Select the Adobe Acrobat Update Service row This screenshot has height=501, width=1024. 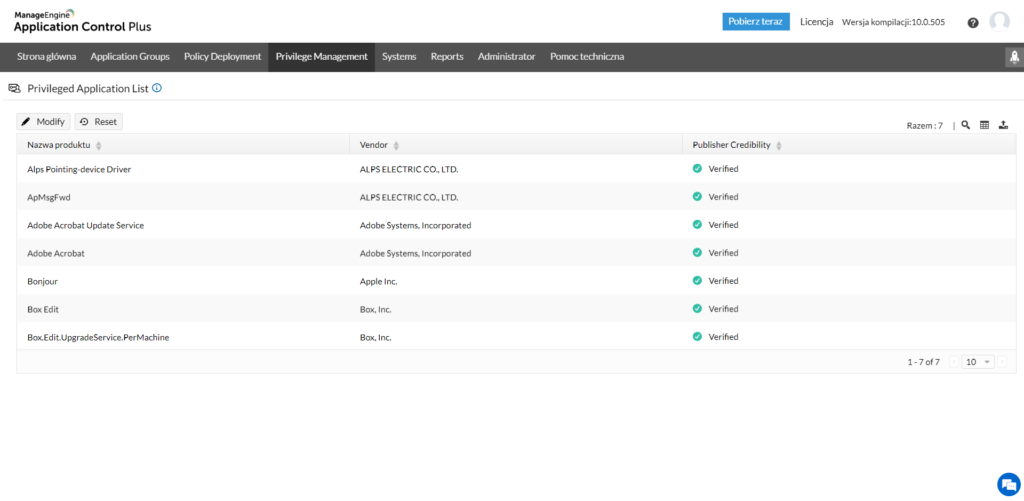pyautogui.click(x=86, y=225)
